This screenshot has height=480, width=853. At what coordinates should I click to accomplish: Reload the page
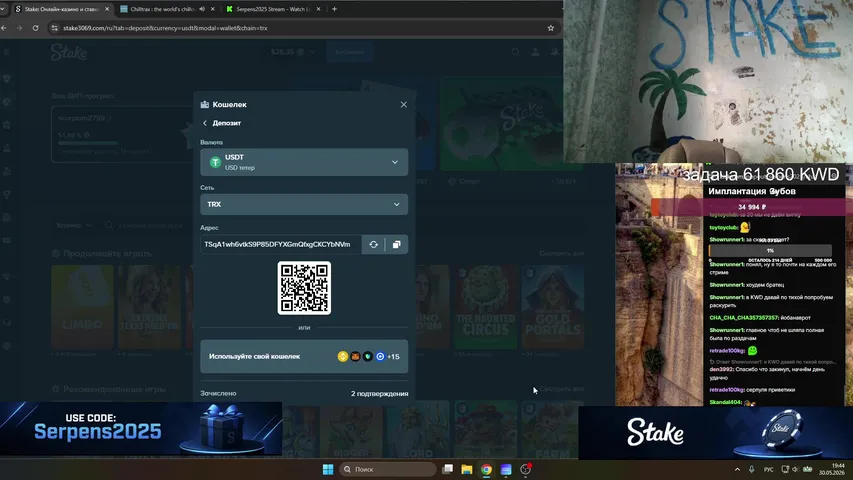coord(35,28)
